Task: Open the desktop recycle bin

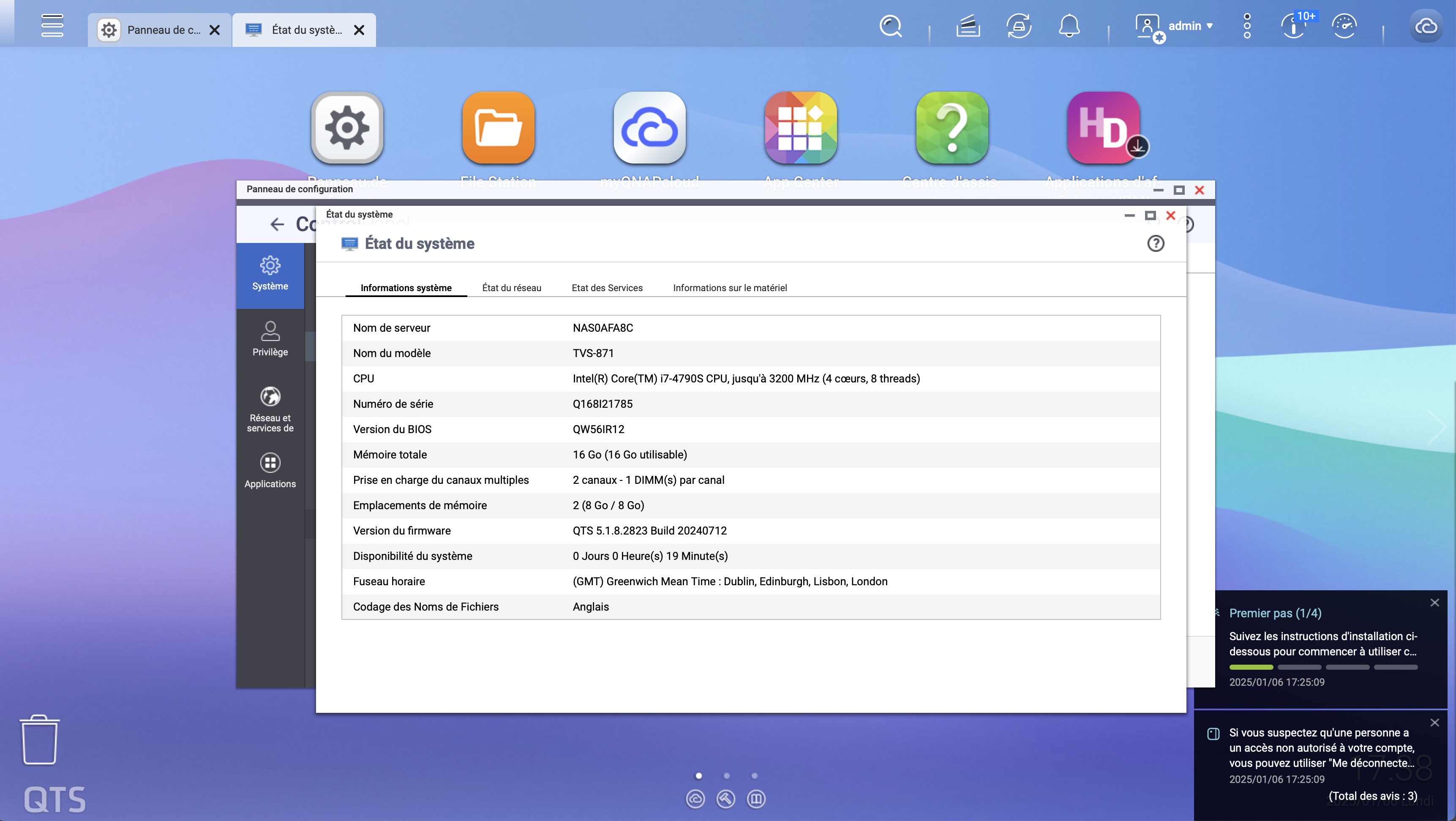Action: (39, 740)
